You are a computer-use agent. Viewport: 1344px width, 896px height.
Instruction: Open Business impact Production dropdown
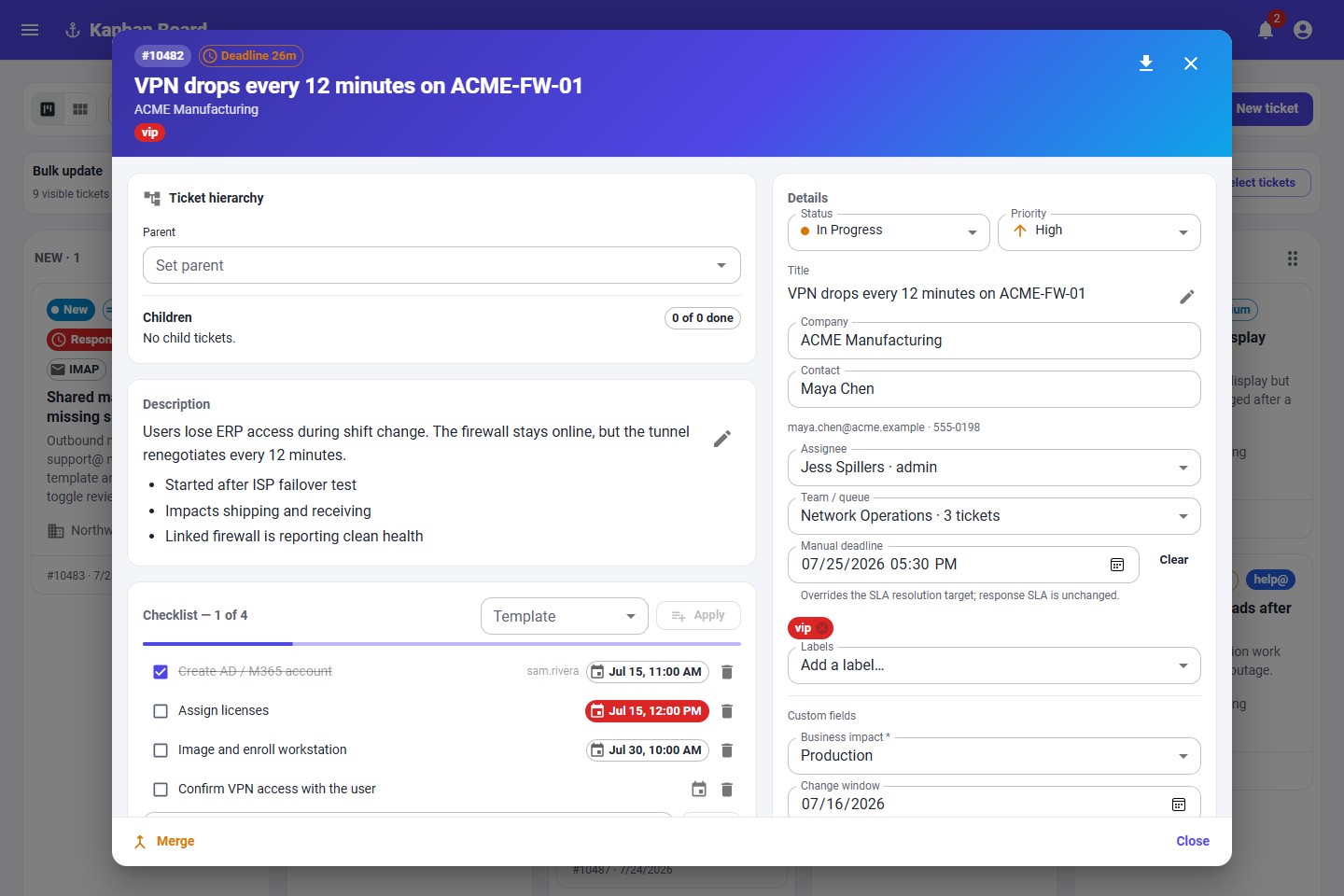[x=994, y=756]
